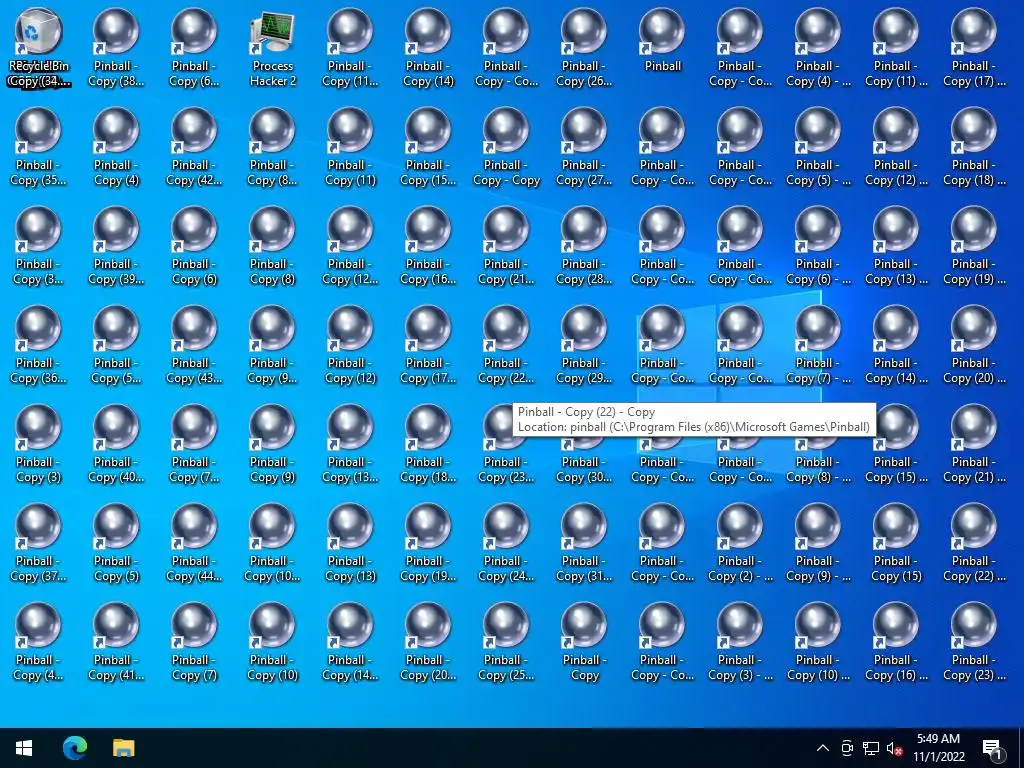Select the Recycle Bin desktop icon

pos(39,49)
